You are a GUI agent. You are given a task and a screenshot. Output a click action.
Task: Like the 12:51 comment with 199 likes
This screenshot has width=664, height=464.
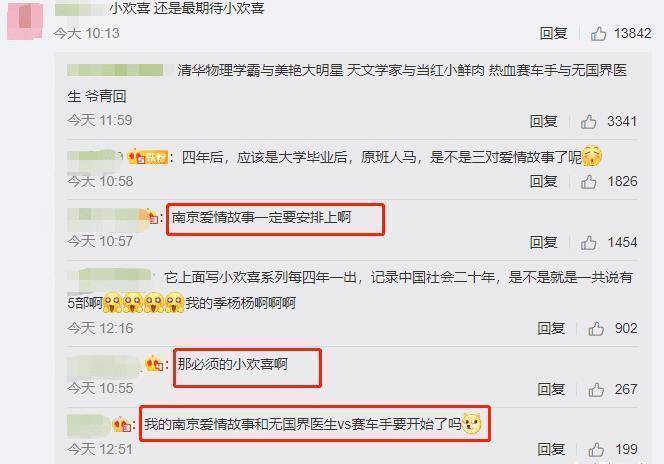[596, 450]
